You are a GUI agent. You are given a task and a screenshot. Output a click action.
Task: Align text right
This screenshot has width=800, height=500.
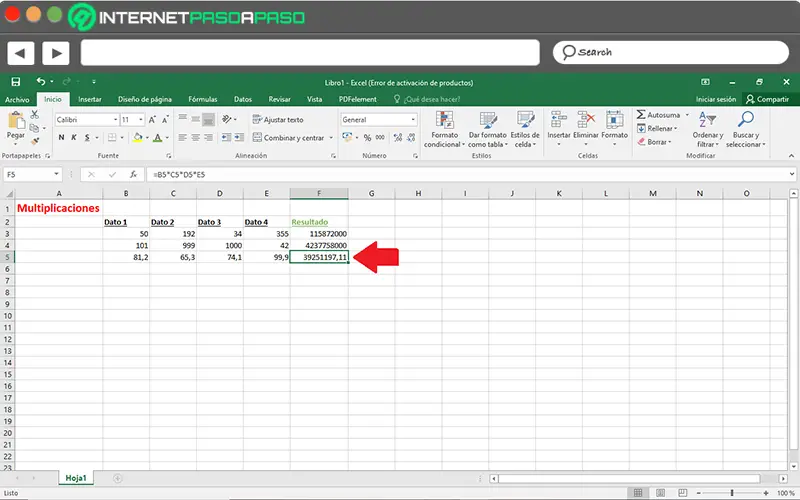[x=208, y=137]
